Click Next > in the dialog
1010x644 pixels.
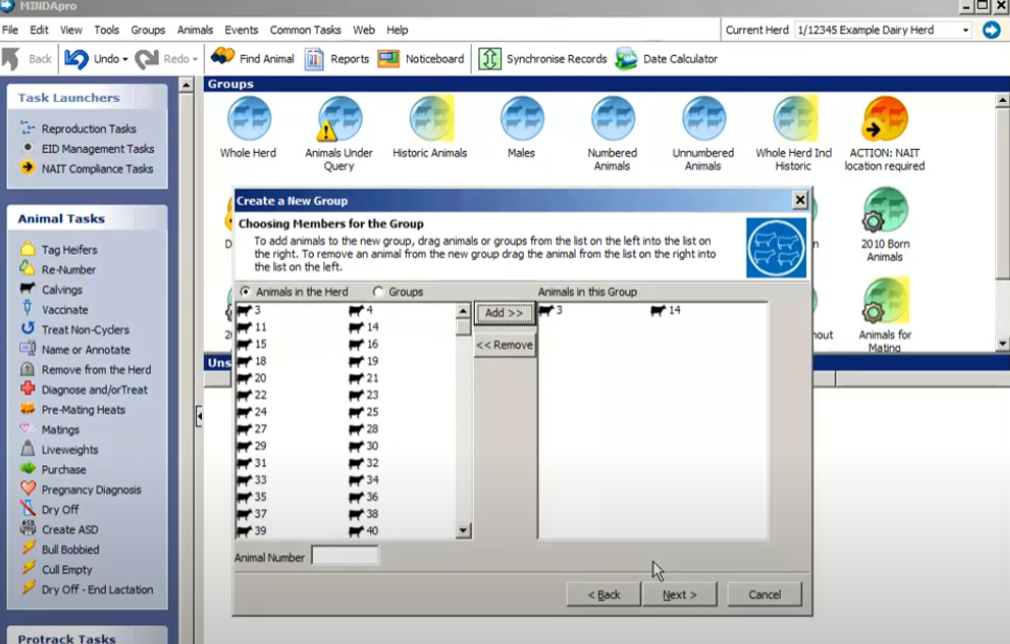[x=680, y=594]
